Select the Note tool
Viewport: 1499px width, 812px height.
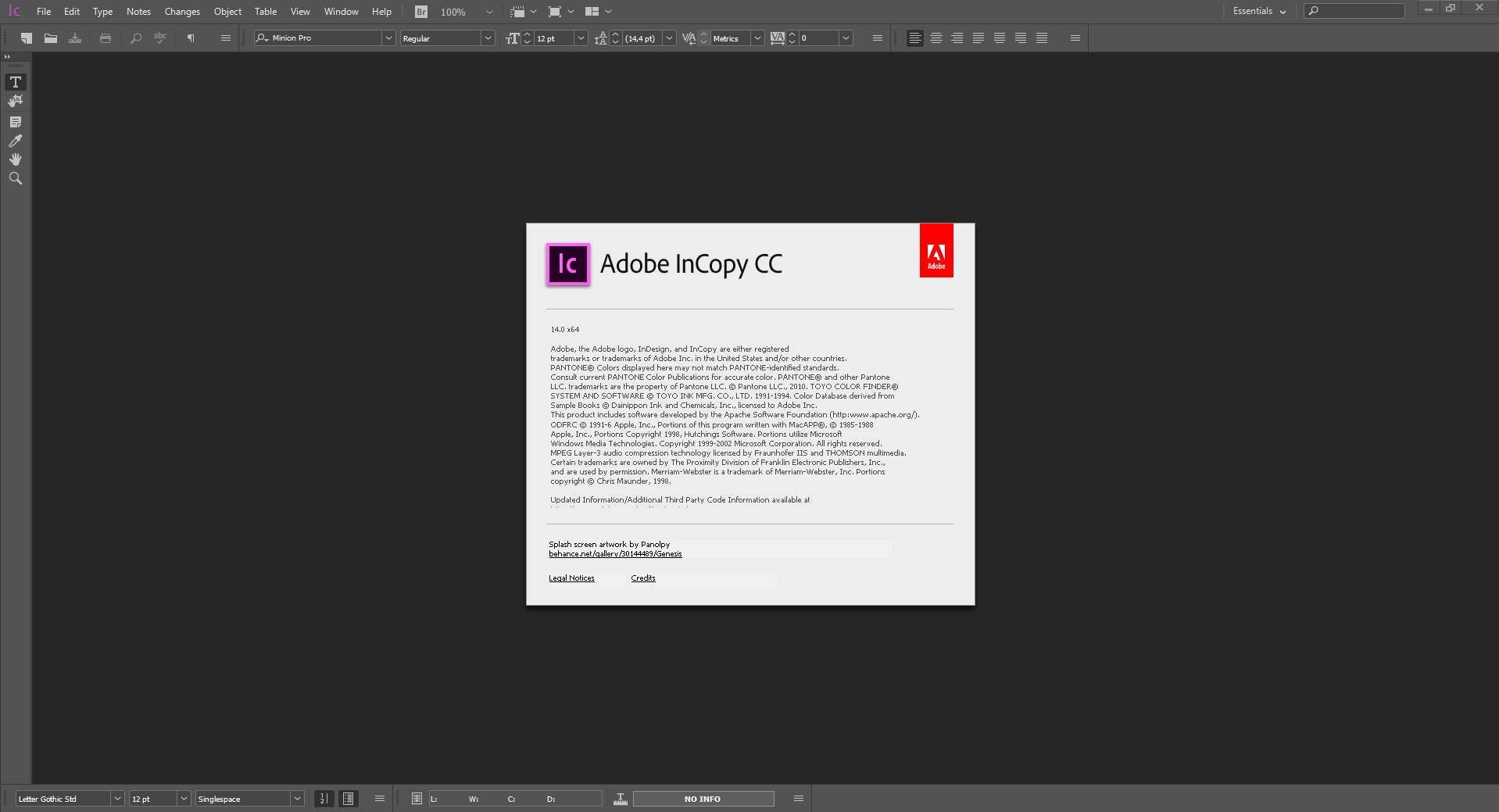16,122
